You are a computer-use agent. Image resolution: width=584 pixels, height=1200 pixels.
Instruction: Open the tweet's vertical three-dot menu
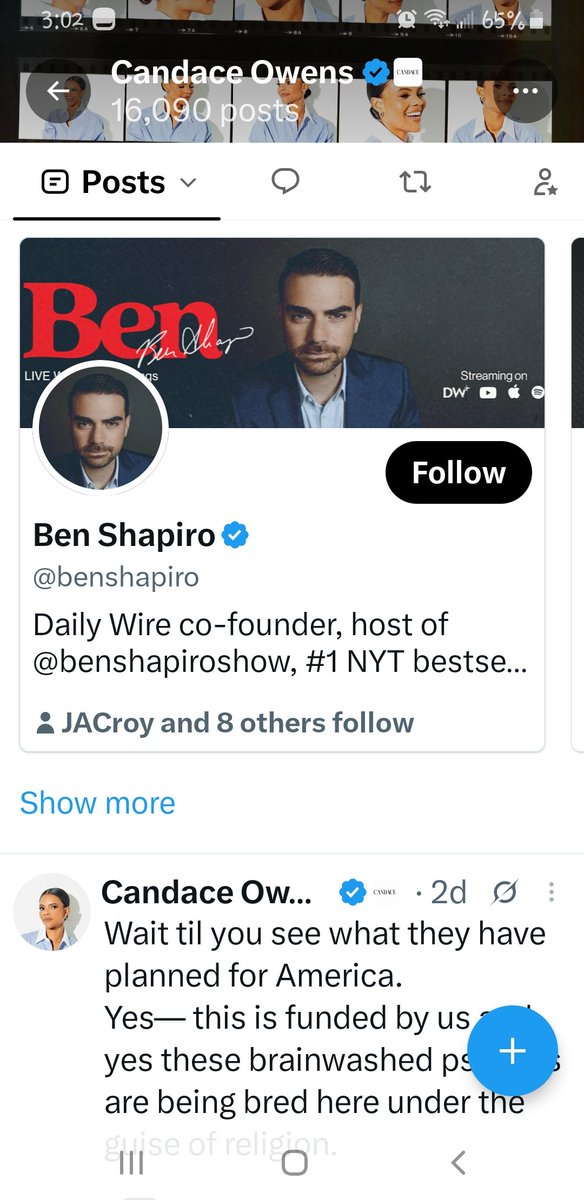coord(552,892)
